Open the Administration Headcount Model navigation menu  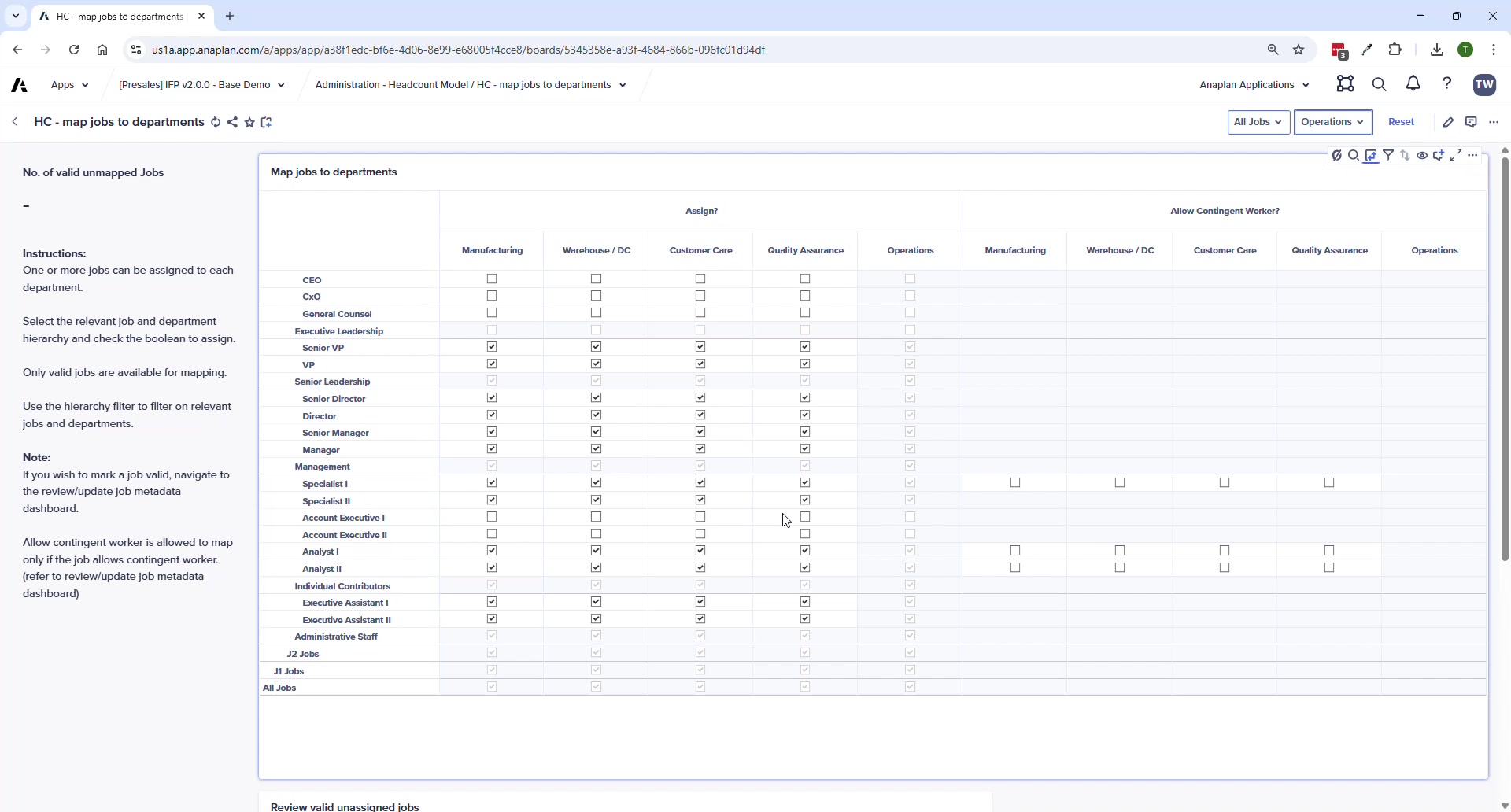(x=470, y=84)
